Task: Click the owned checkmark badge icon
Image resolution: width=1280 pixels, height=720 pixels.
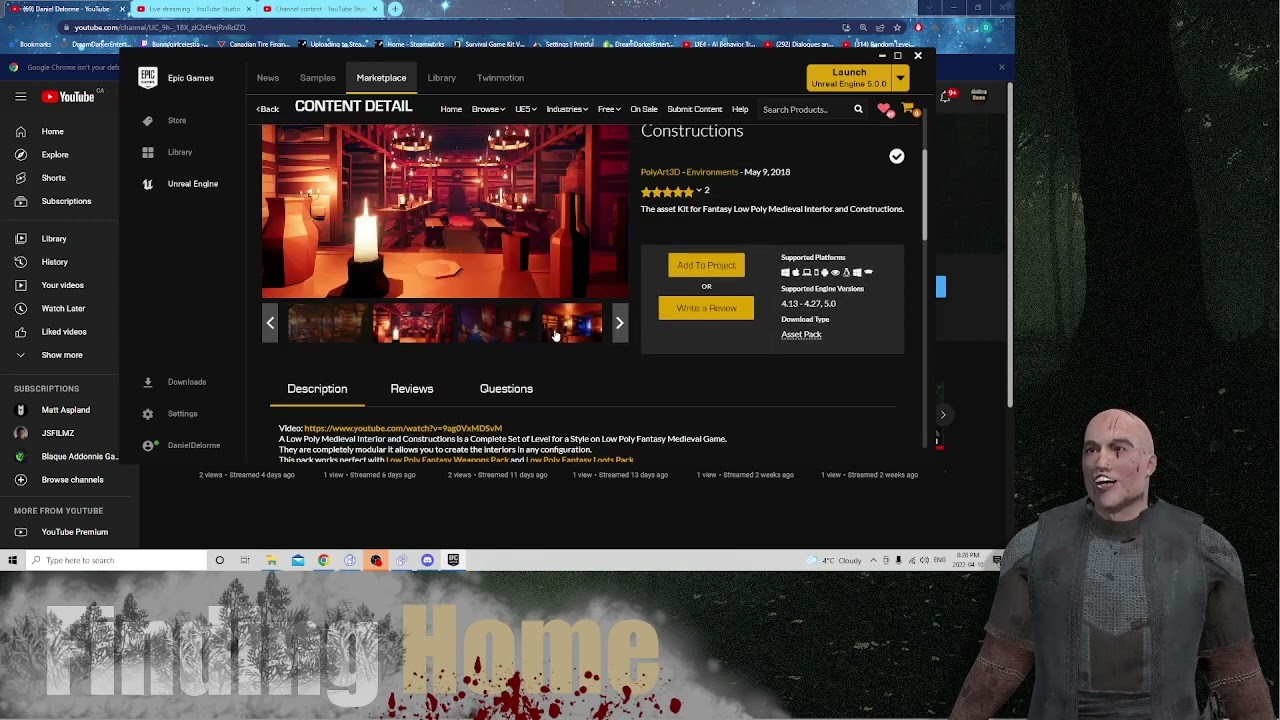Action: pyautogui.click(x=897, y=156)
